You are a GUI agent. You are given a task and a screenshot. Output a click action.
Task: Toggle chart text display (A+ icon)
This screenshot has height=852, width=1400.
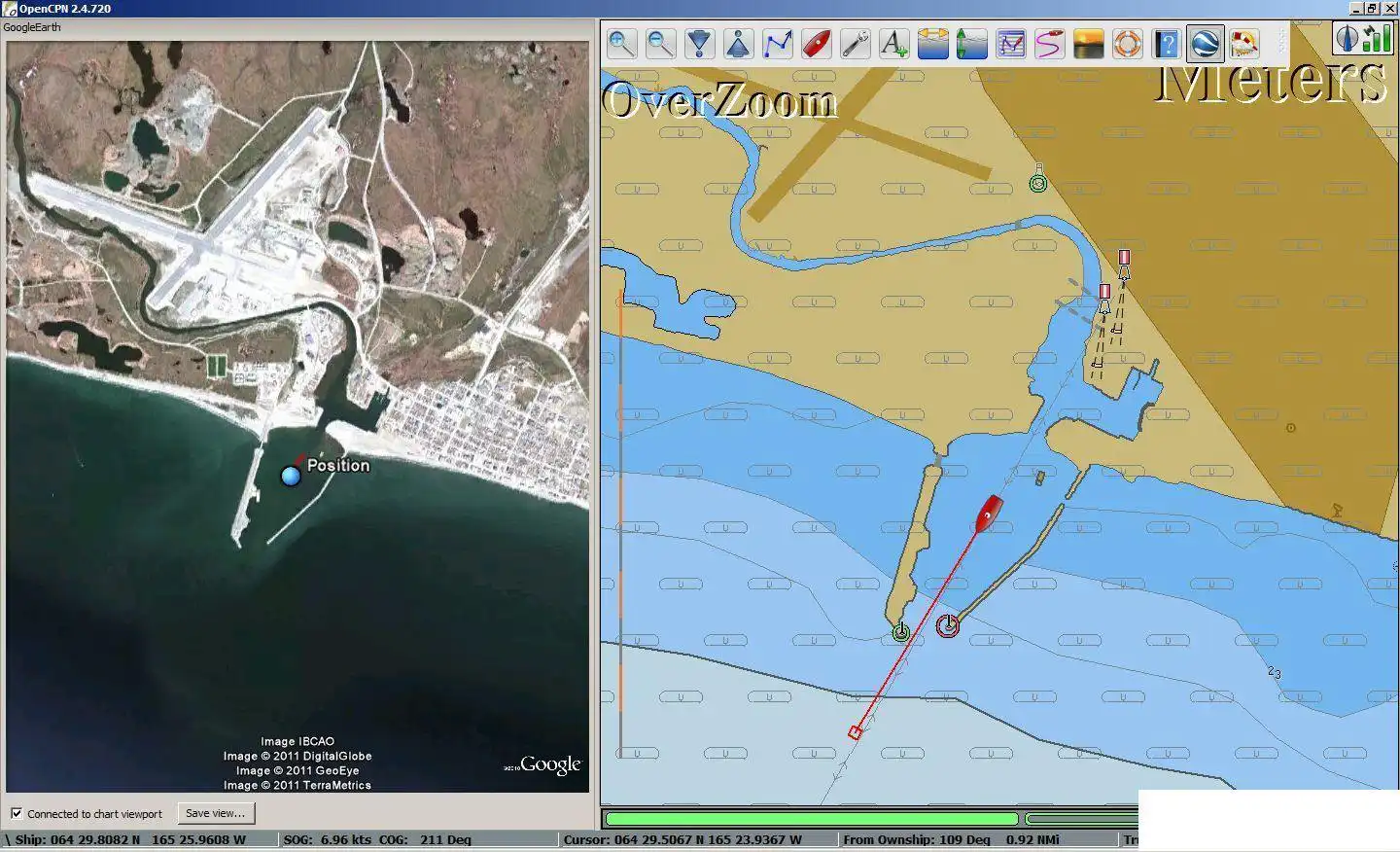[894, 44]
